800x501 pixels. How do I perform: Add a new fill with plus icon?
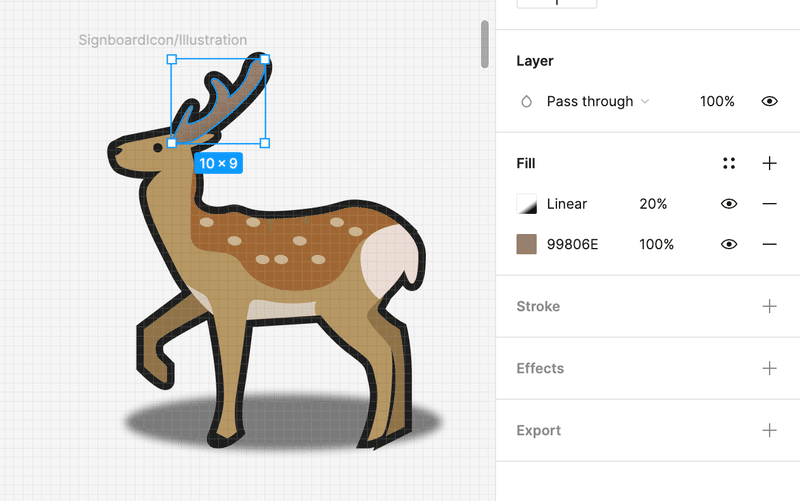tap(769, 163)
